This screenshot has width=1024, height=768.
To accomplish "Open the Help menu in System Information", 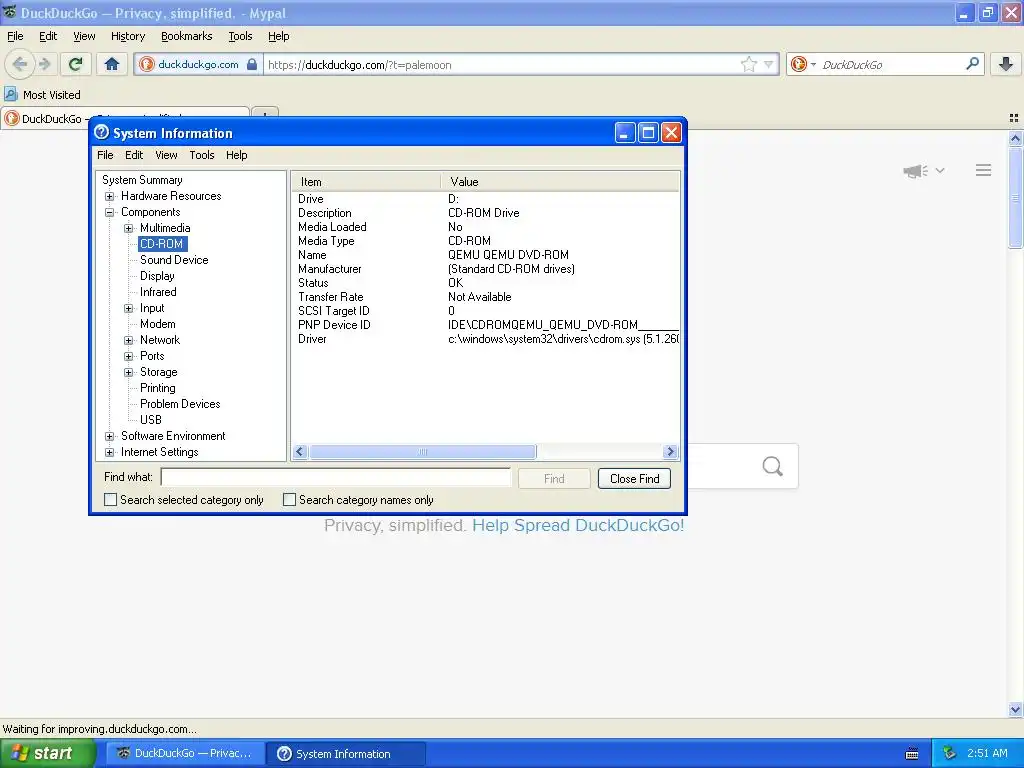I will tap(236, 155).
